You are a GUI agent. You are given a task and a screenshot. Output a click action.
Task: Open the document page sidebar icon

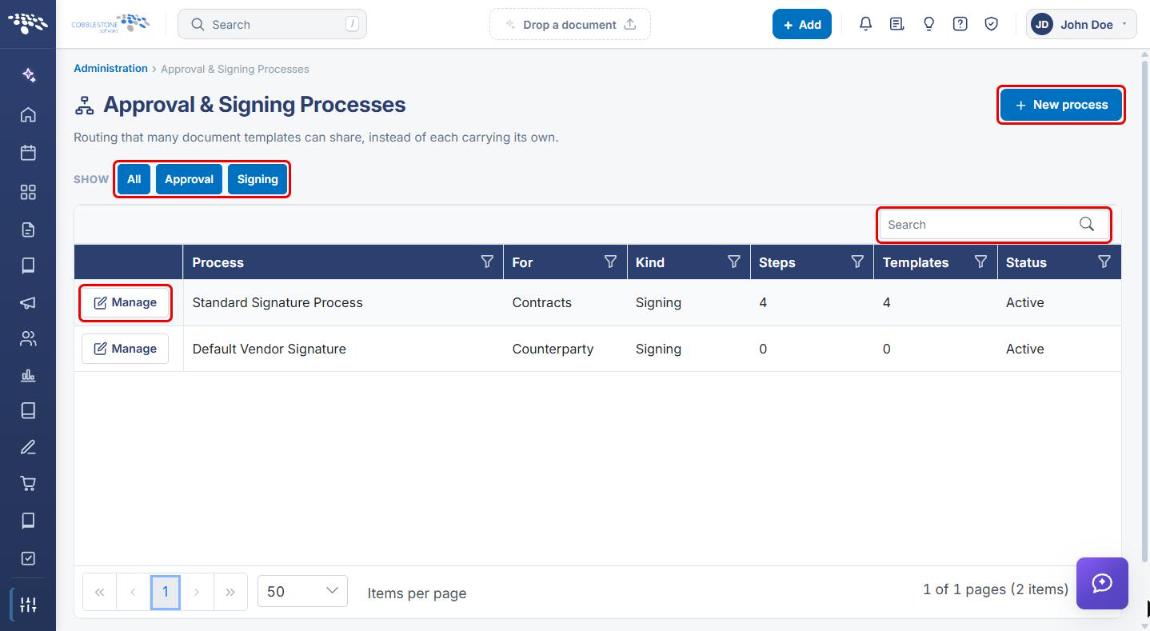(x=28, y=230)
